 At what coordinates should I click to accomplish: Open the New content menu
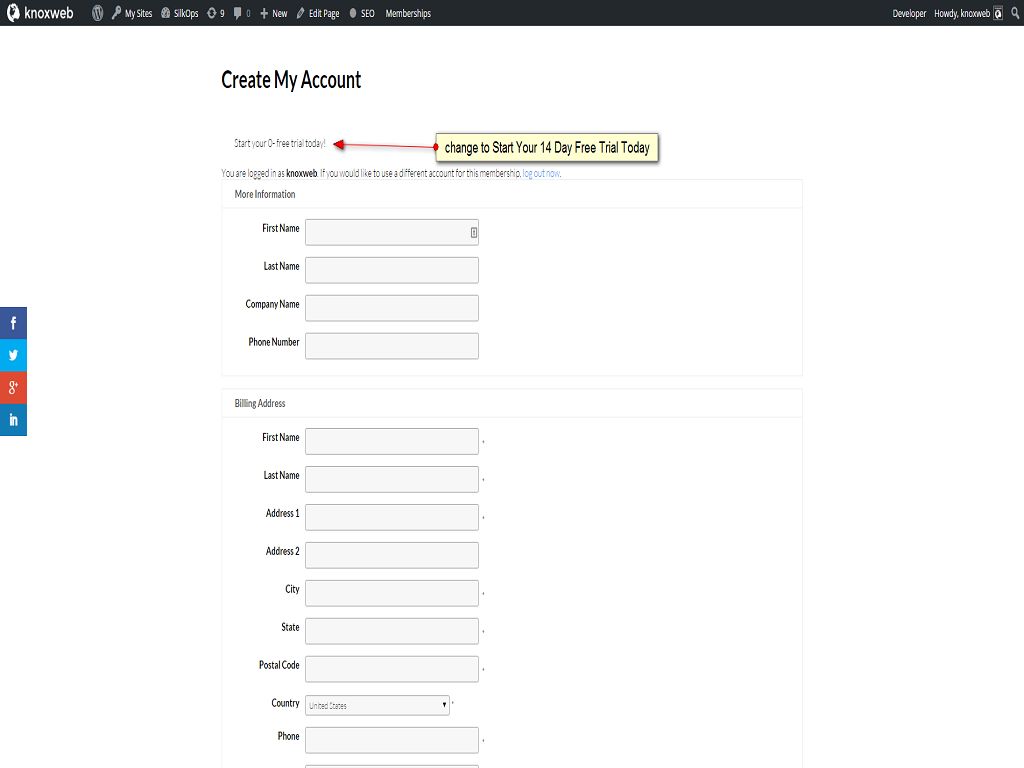point(273,13)
